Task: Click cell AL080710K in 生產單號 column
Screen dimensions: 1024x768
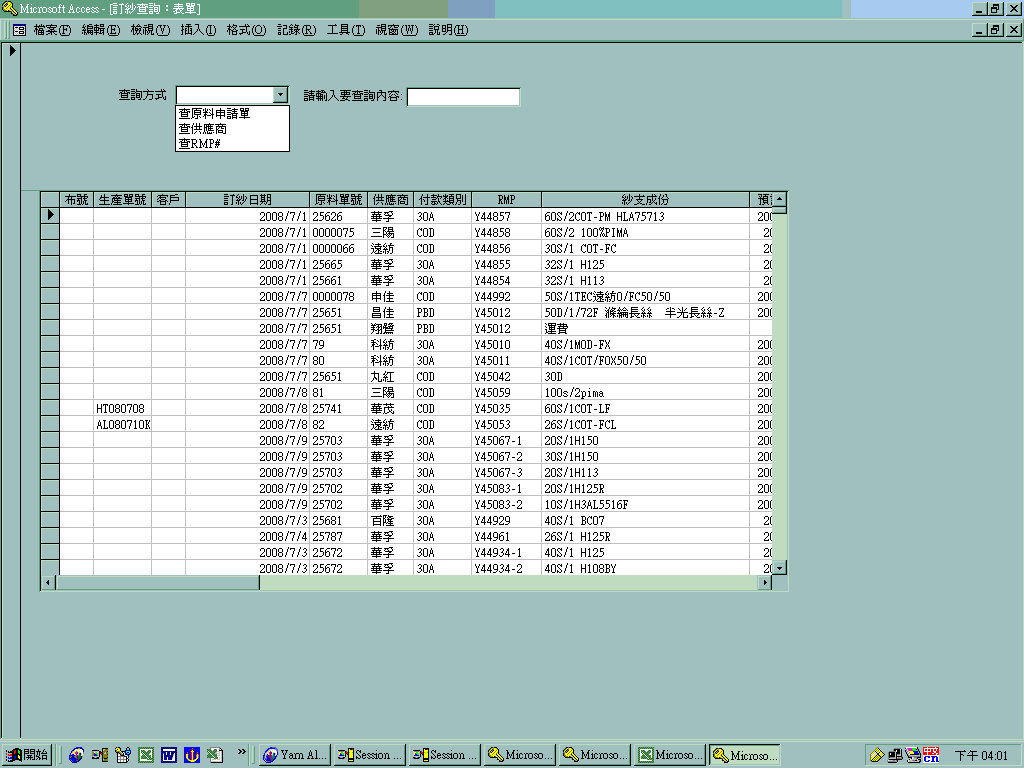Action: 123,424
